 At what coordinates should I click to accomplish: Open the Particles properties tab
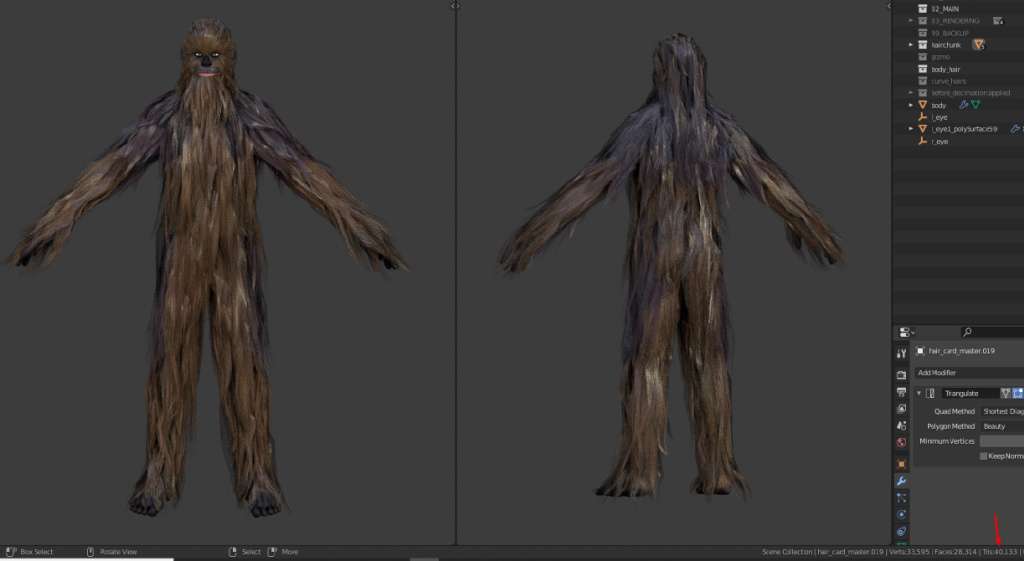point(901,498)
